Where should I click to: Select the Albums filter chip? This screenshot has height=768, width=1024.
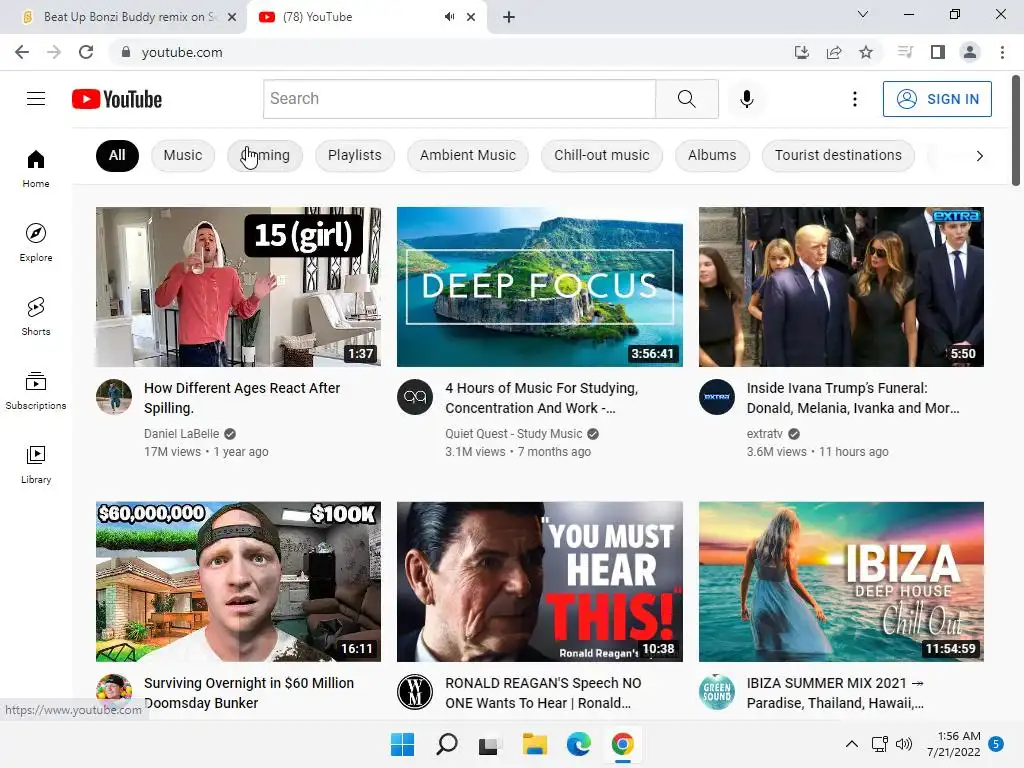712,155
